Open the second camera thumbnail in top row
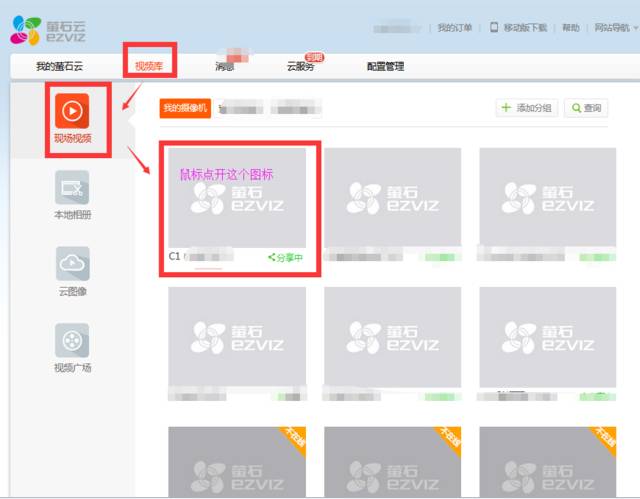Image resolution: width=640 pixels, height=499 pixels. point(393,197)
